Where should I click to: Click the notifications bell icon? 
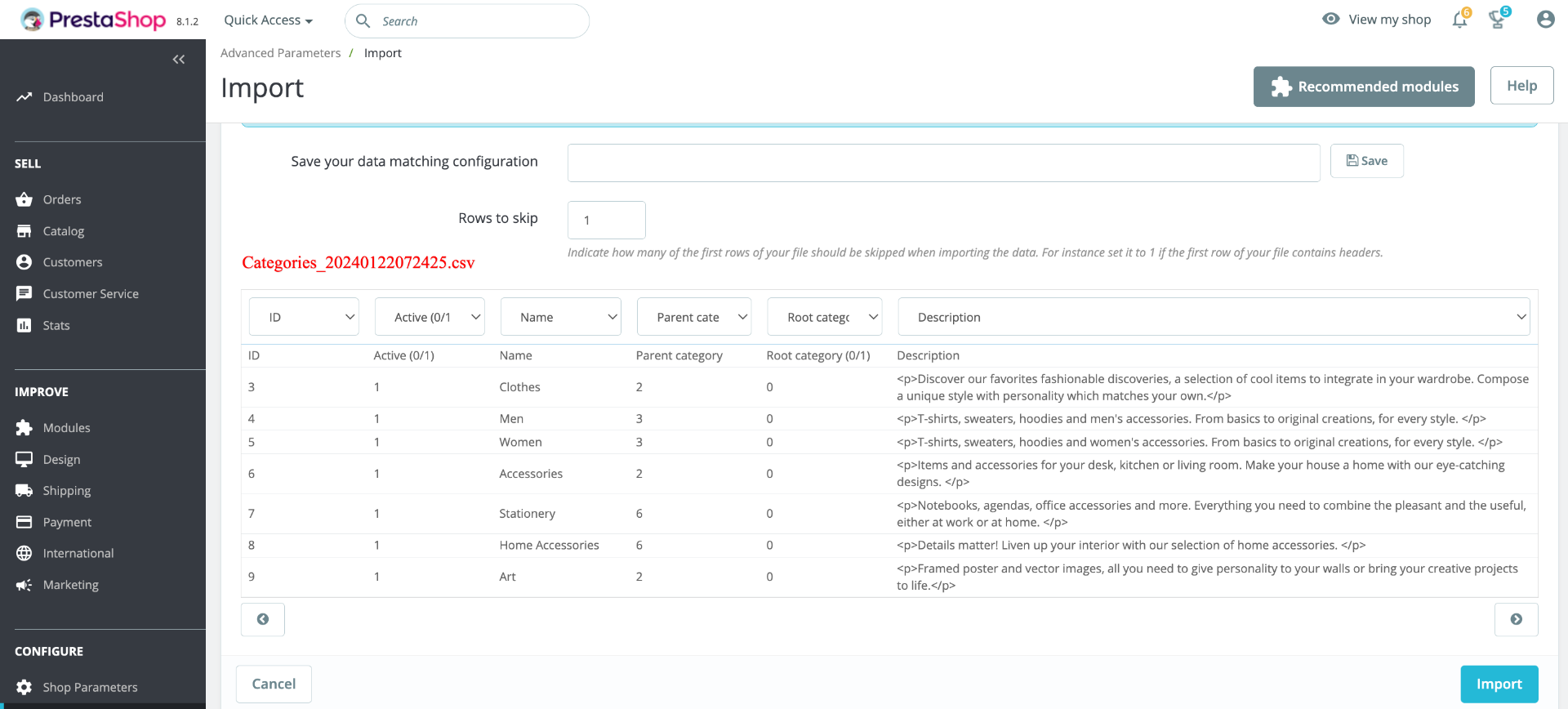(x=1459, y=20)
